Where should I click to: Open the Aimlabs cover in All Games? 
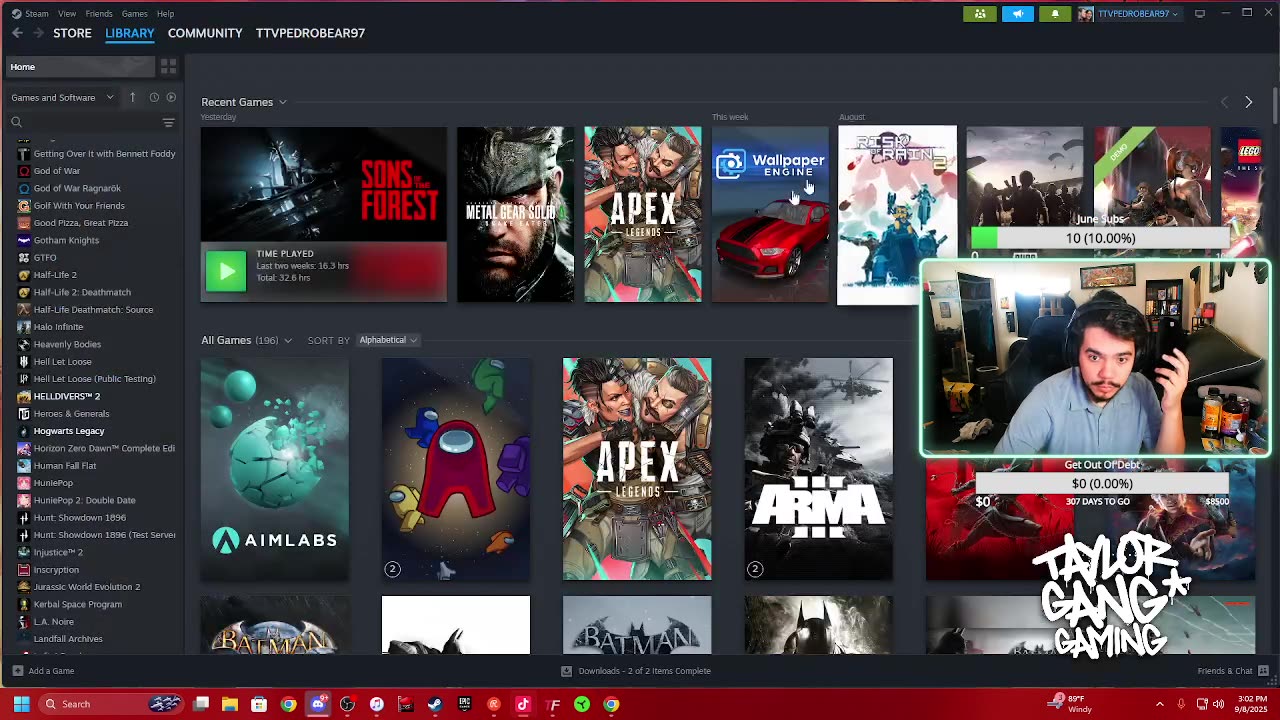coord(275,469)
